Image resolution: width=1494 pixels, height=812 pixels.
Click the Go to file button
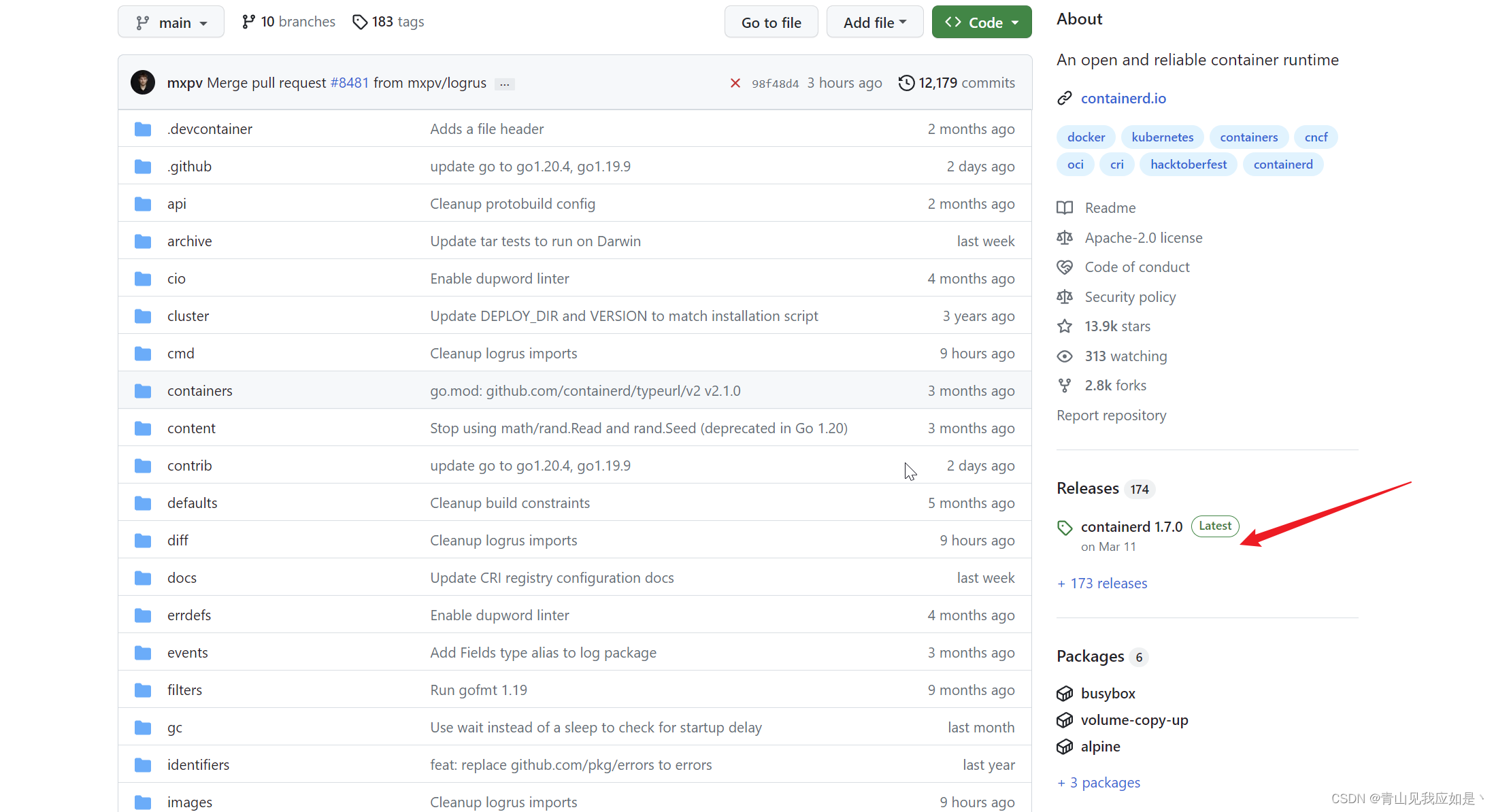point(771,22)
